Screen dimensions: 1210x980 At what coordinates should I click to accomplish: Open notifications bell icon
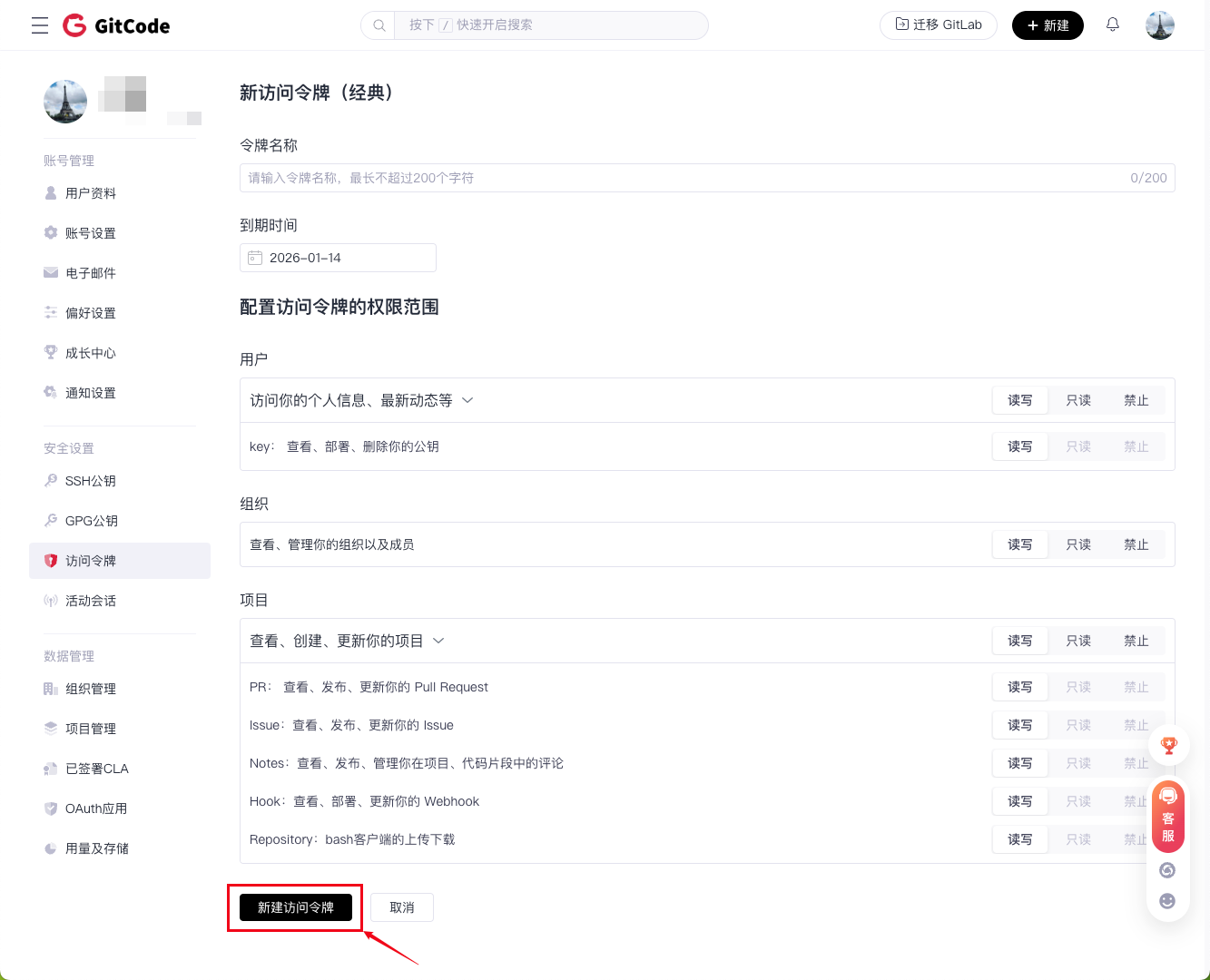1112,24
